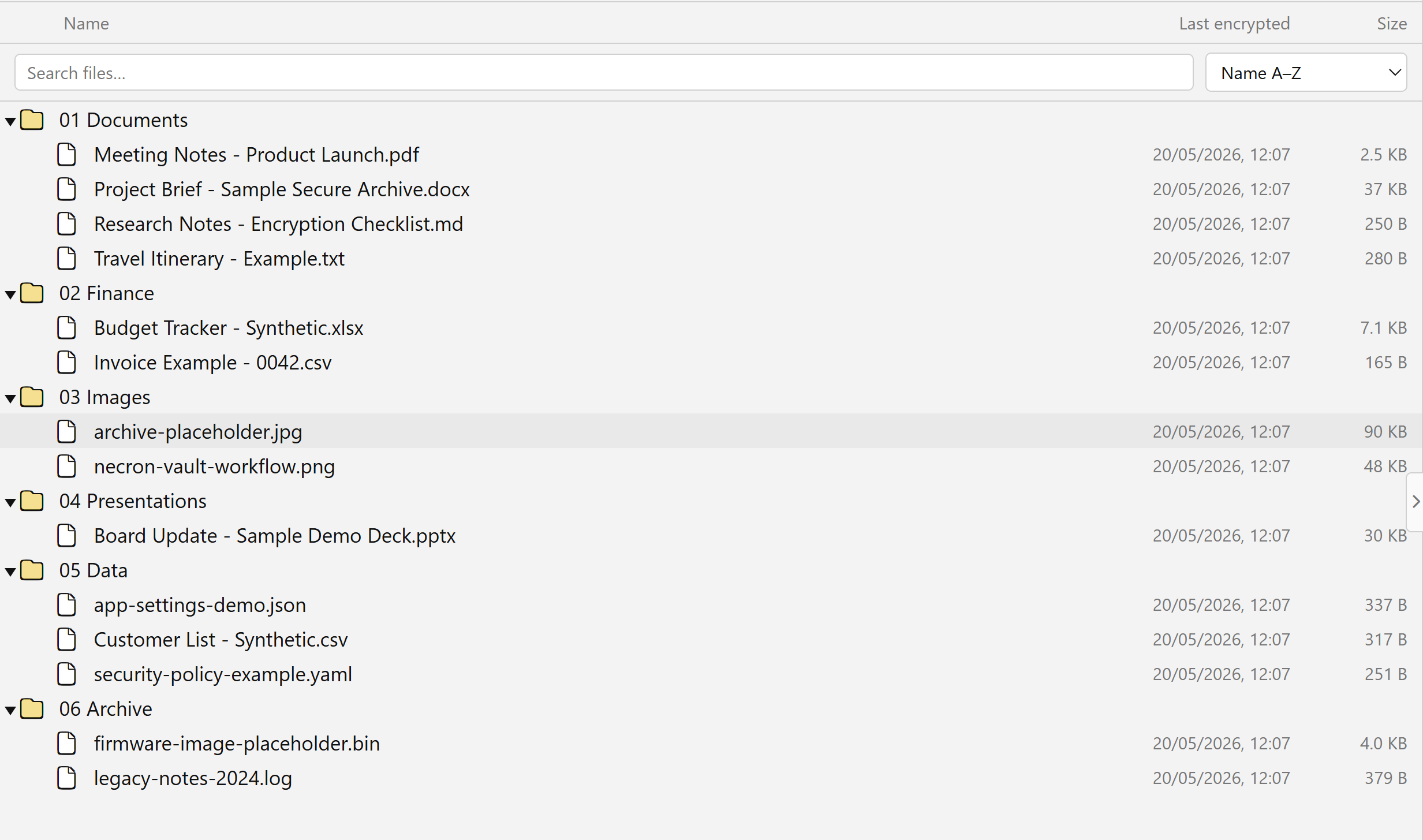Click the 04 Presentations folder label
This screenshot has height=840, width=1423.
click(132, 501)
